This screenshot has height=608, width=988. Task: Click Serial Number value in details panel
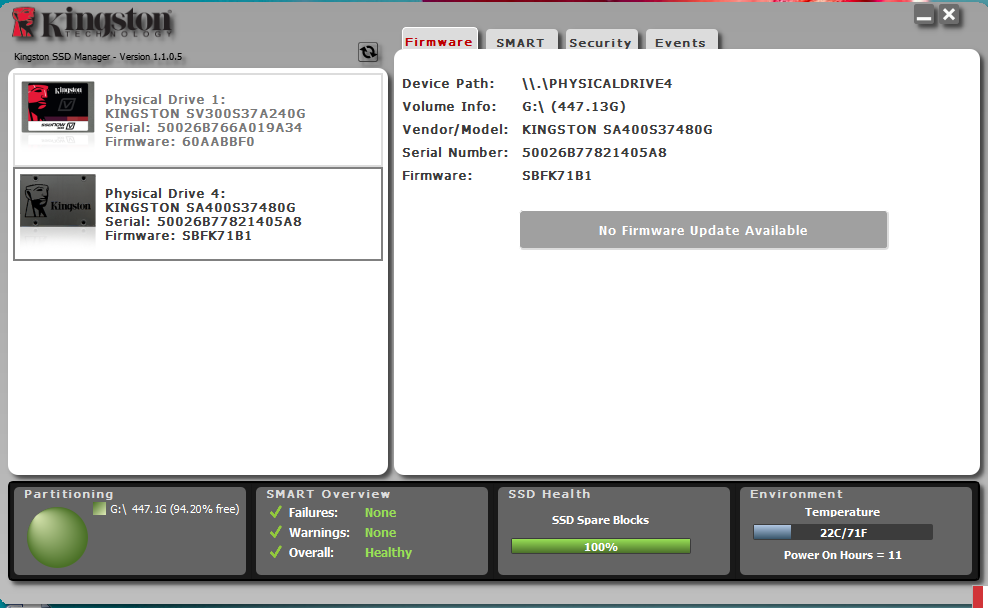(x=594, y=152)
